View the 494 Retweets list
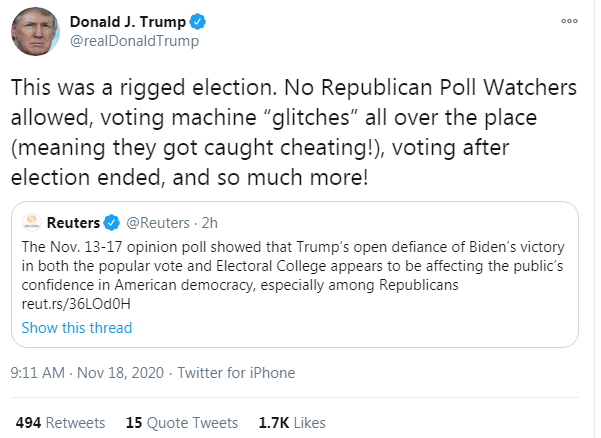The width and height of the screenshot is (601, 438). (x=60, y=423)
